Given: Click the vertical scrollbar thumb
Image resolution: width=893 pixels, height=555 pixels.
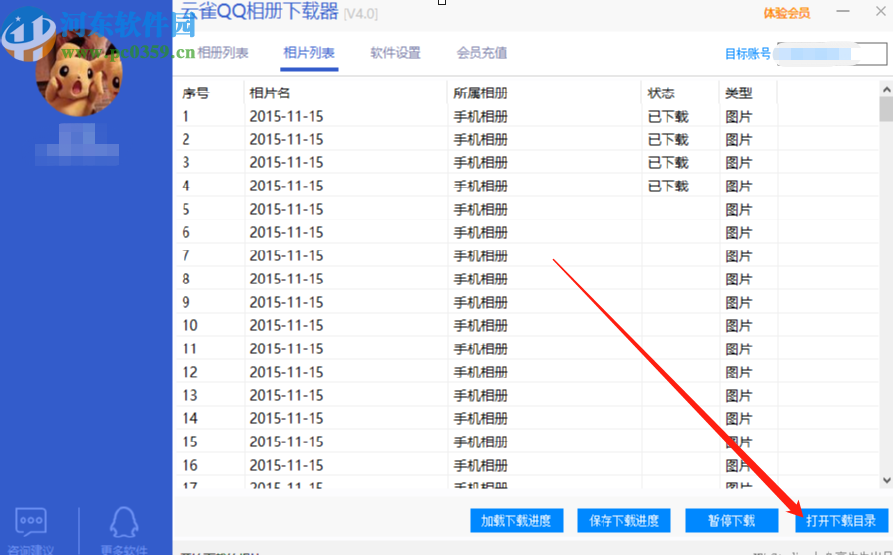Looking at the screenshot, I should 886,109.
